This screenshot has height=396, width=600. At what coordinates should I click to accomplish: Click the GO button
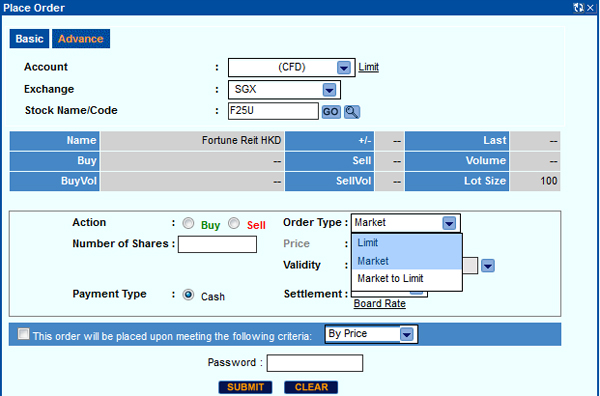tap(331, 112)
